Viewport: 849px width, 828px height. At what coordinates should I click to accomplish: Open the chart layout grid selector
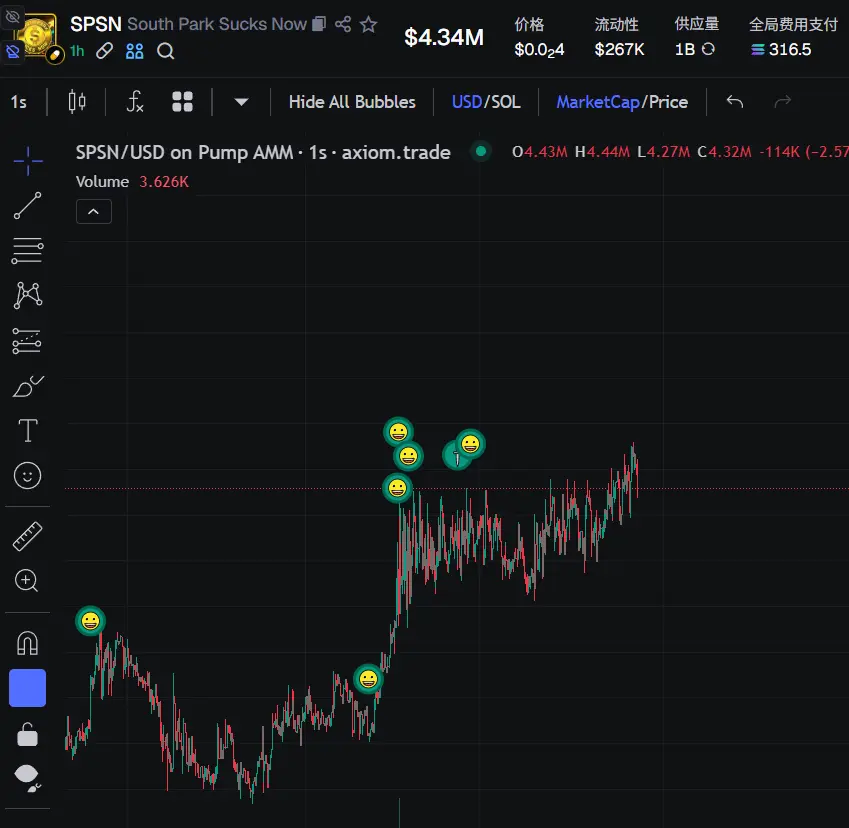pos(182,102)
